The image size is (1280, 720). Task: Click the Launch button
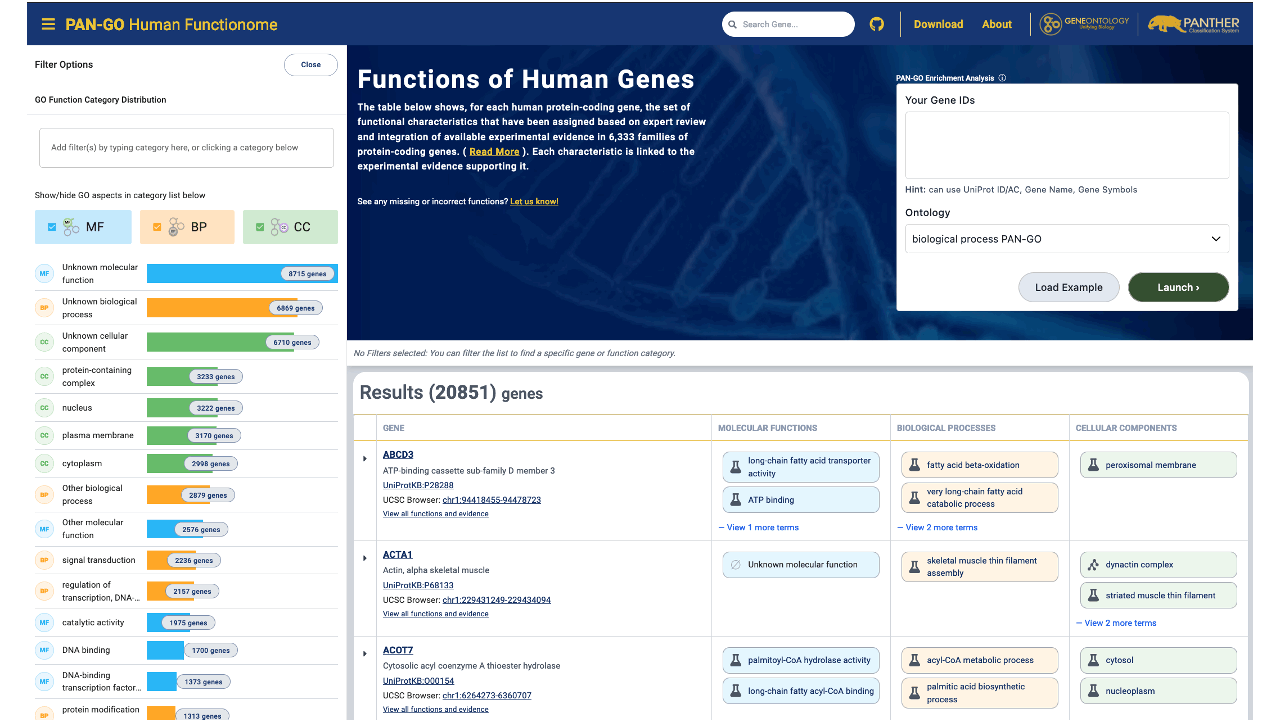point(1178,287)
